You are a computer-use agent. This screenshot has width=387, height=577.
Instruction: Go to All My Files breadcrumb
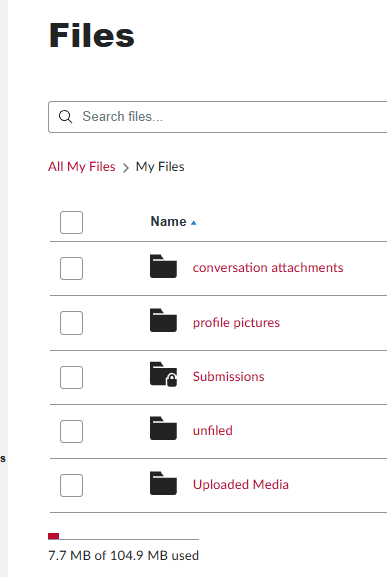pos(82,167)
